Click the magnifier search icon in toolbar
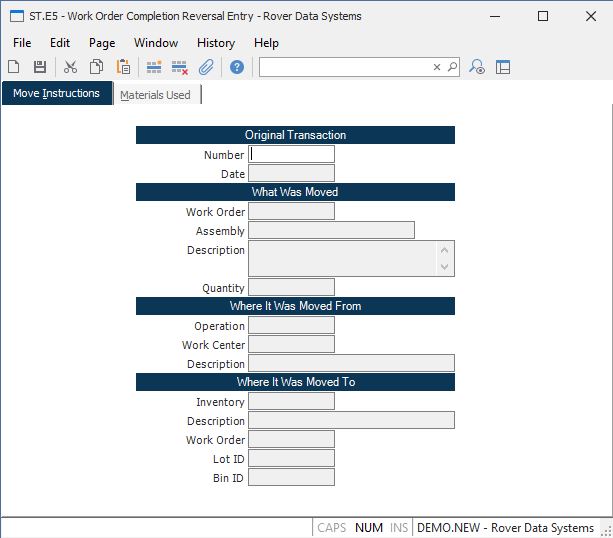This screenshot has height=538, width=613. (x=452, y=67)
